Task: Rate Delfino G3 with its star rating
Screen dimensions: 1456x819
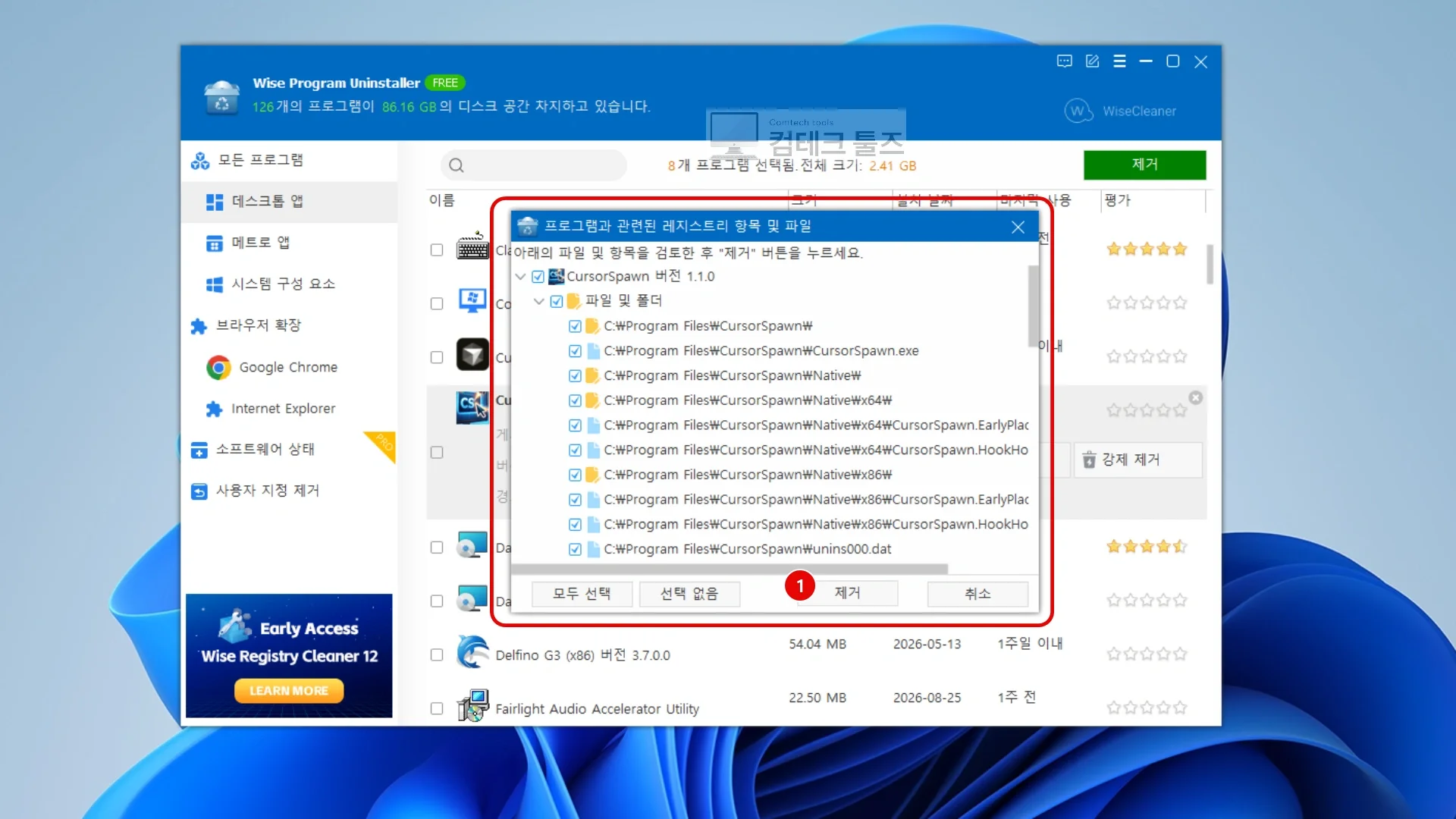Action: click(x=1146, y=654)
